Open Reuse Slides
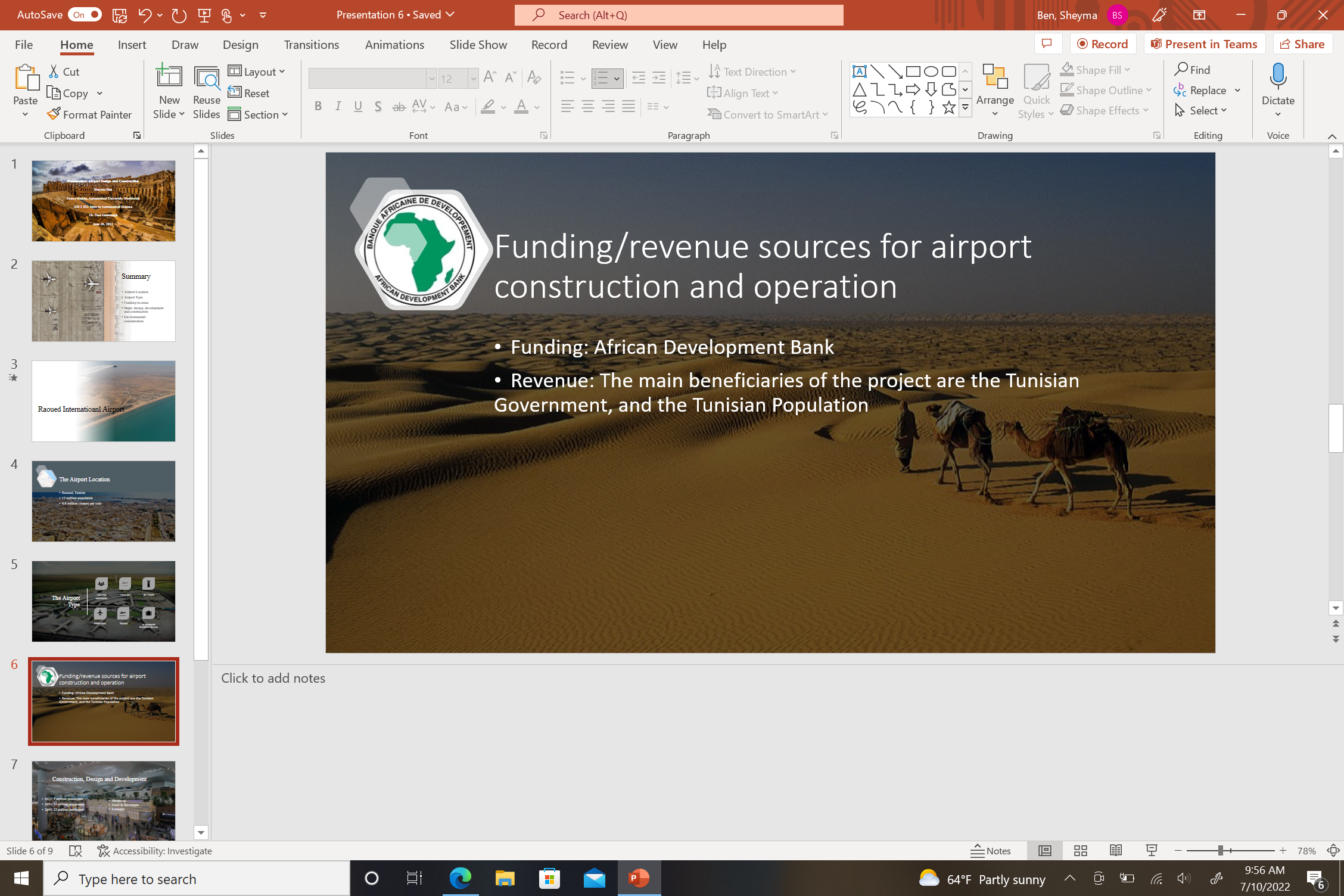The image size is (1344, 896). tap(206, 92)
